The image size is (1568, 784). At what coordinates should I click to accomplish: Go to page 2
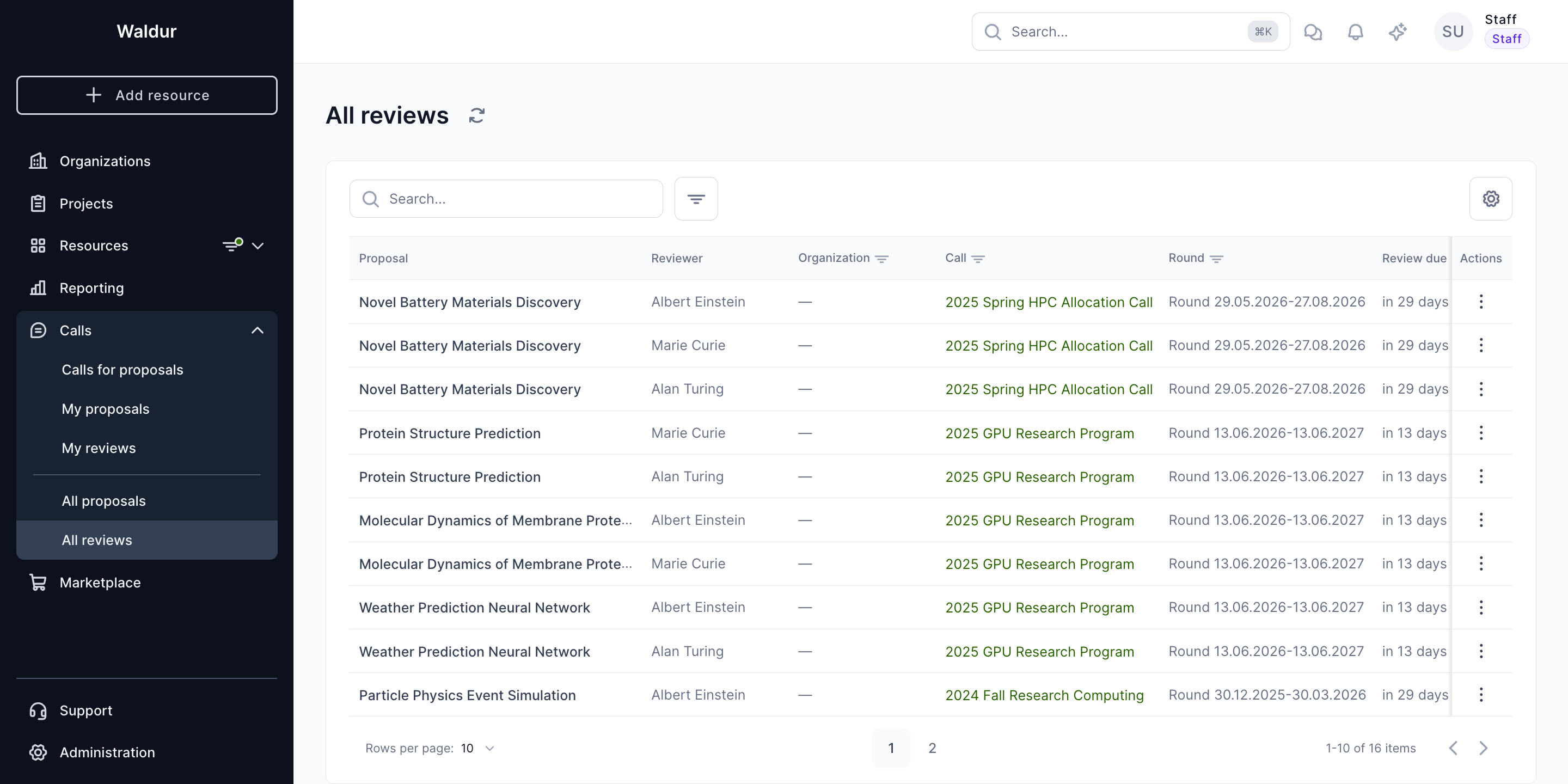click(x=932, y=748)
